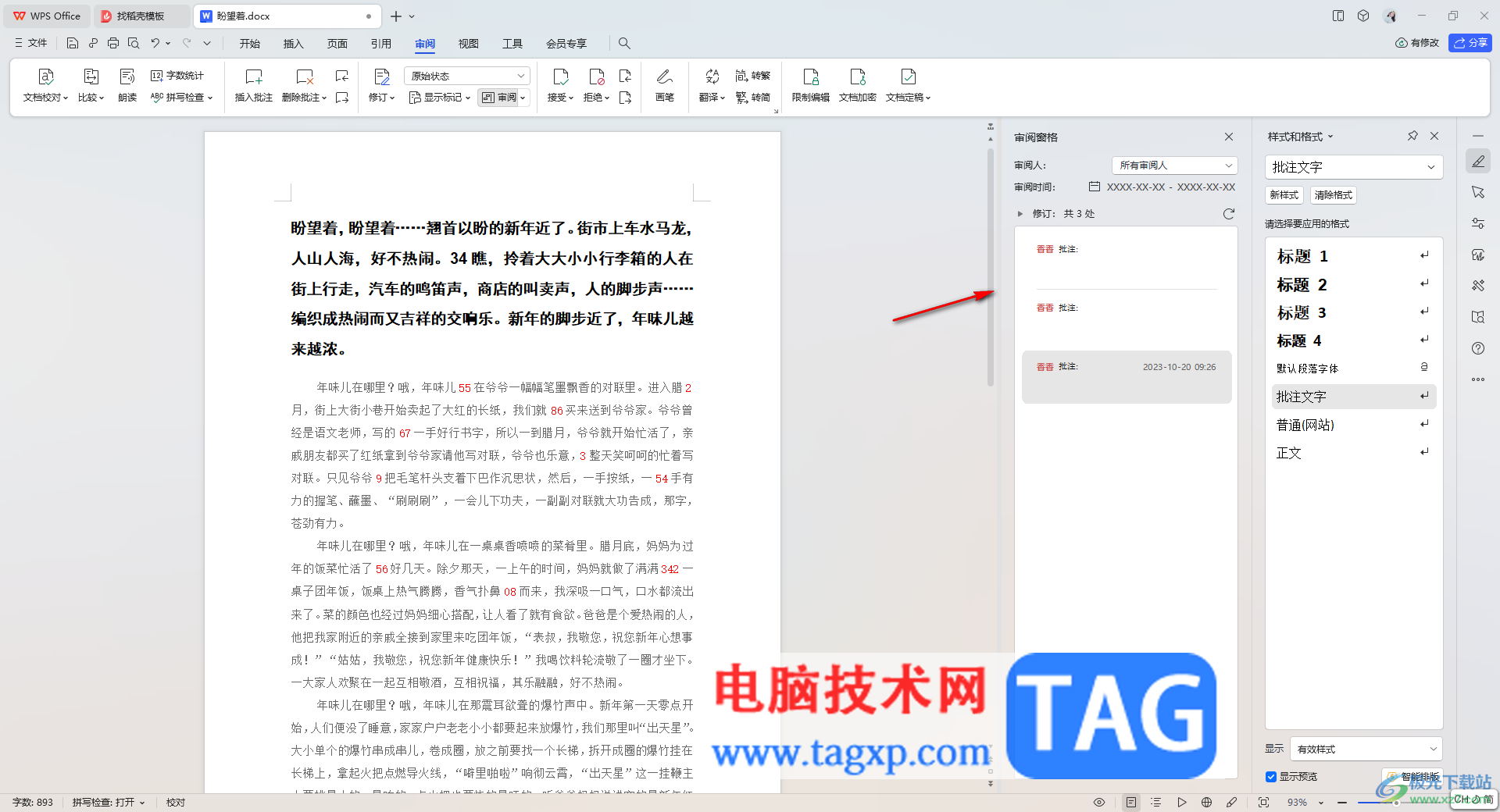Click the zoom slider handle in status bar
Screen dimensions: 1500x812
tap(1397, 803)
